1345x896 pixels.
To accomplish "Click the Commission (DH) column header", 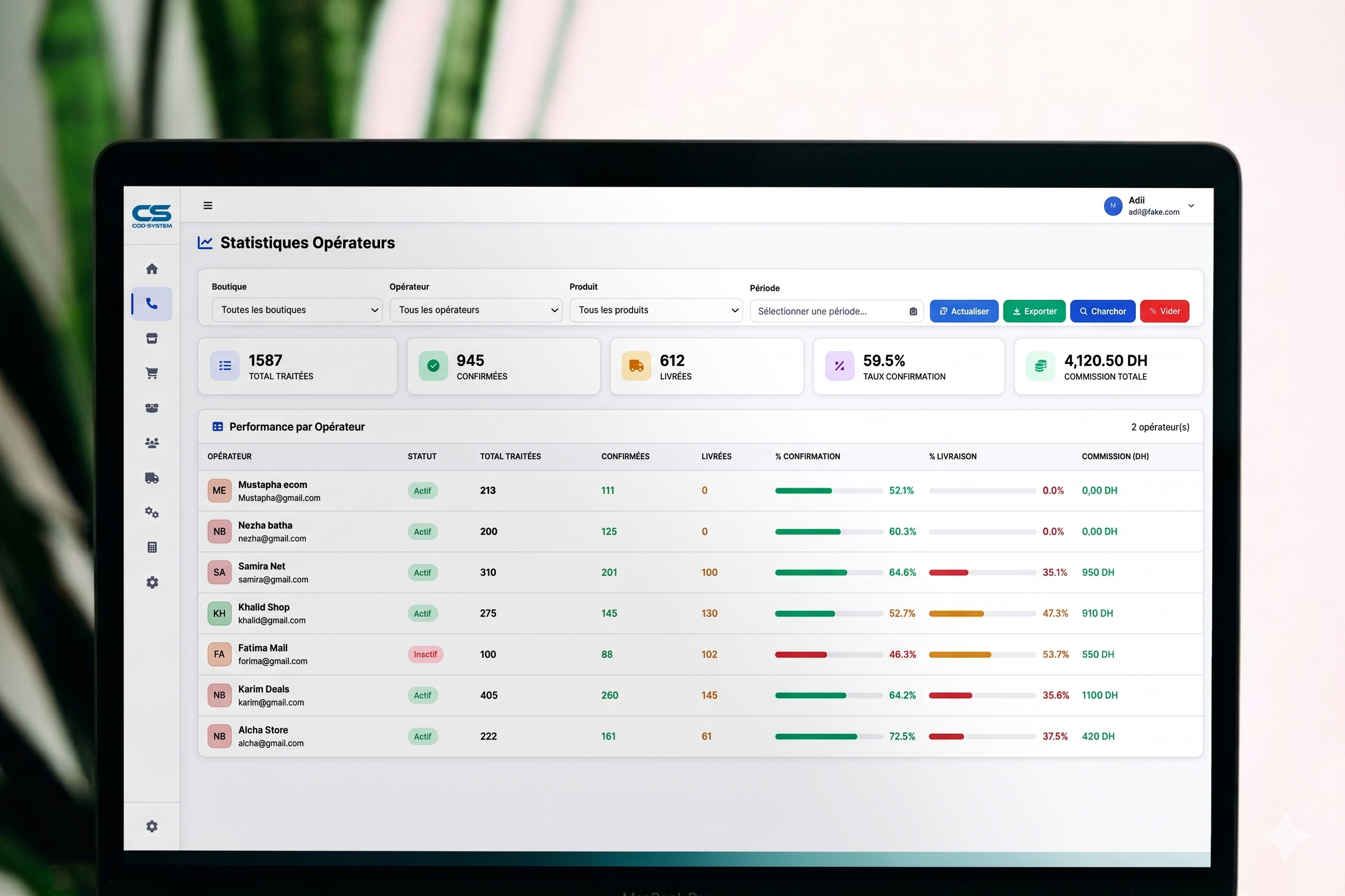I will [x=1115, y=457].
